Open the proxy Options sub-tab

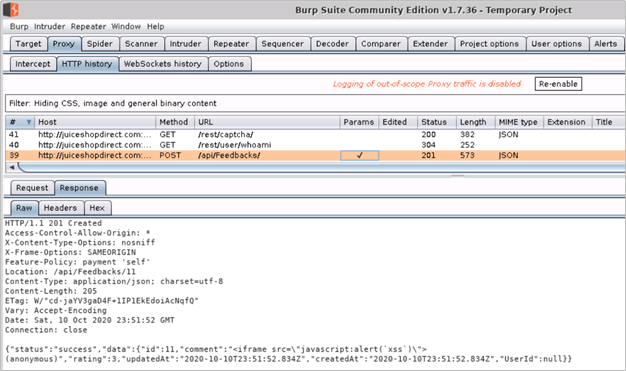tap(229, 64)
